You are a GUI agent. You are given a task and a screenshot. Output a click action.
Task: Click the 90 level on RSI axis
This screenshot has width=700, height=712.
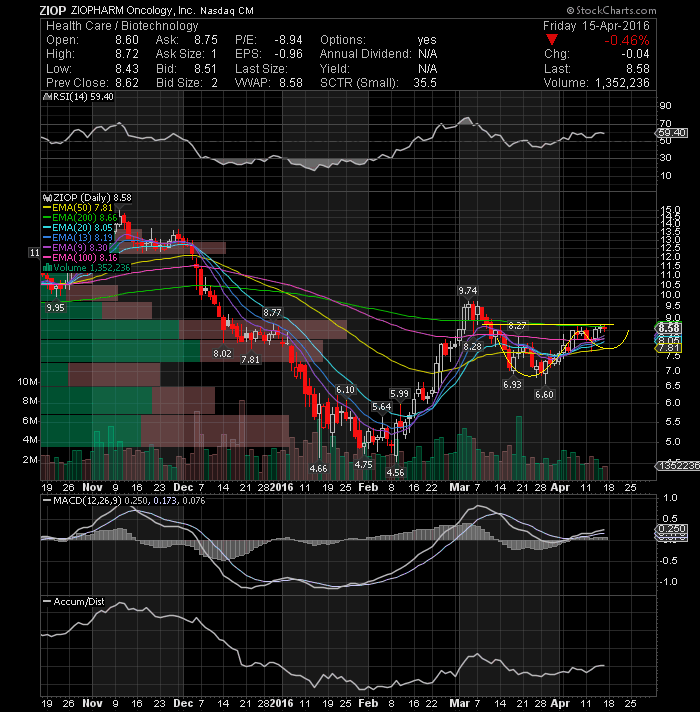[665, 105]
